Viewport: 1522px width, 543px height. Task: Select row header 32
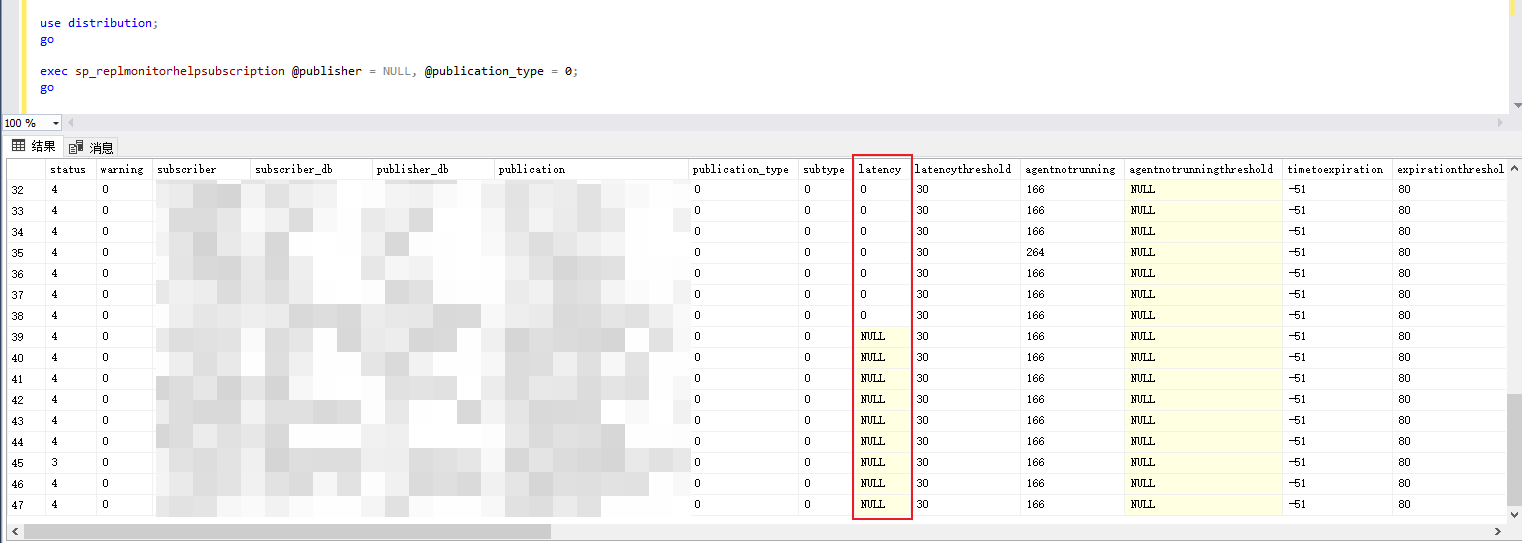tap(26, 190)
